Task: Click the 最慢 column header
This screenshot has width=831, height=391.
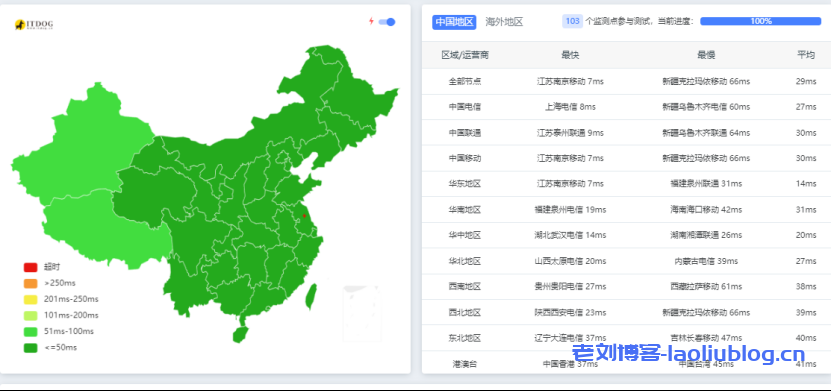Action: pyautogui.click(x=706, y=55)
